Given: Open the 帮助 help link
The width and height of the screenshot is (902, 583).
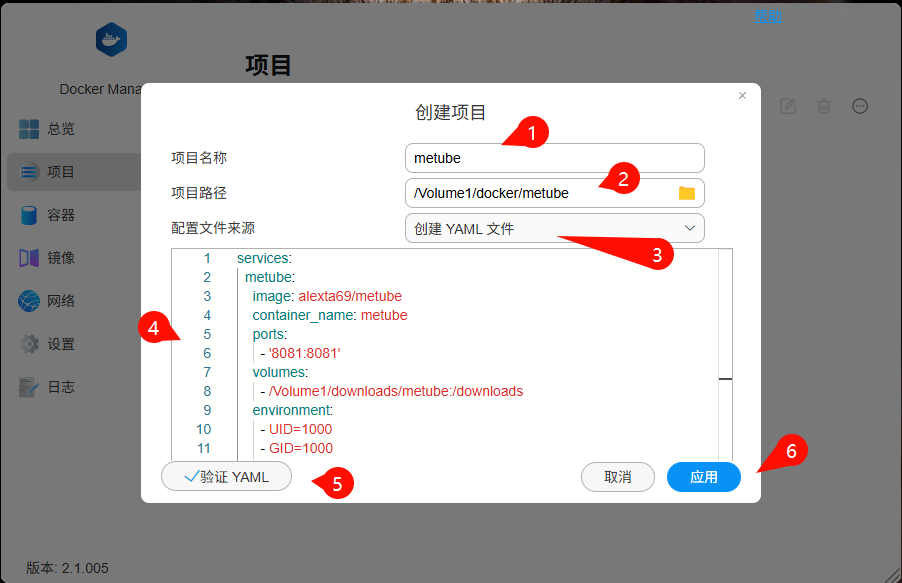Looking at the screenshot, I should [x=768, y=16].
